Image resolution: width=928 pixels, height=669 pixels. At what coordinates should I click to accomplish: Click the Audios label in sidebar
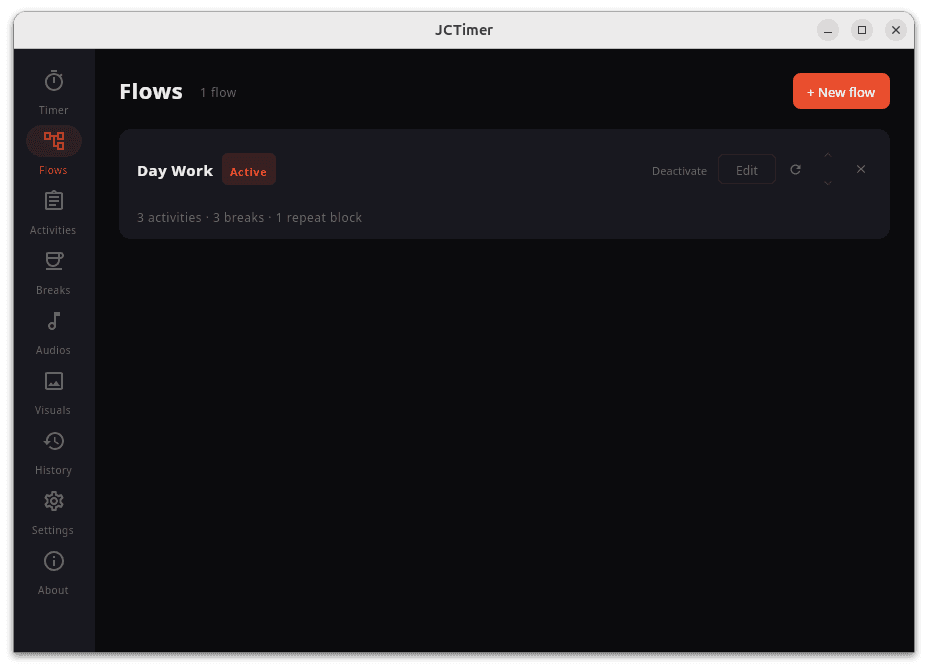[53, 350]
